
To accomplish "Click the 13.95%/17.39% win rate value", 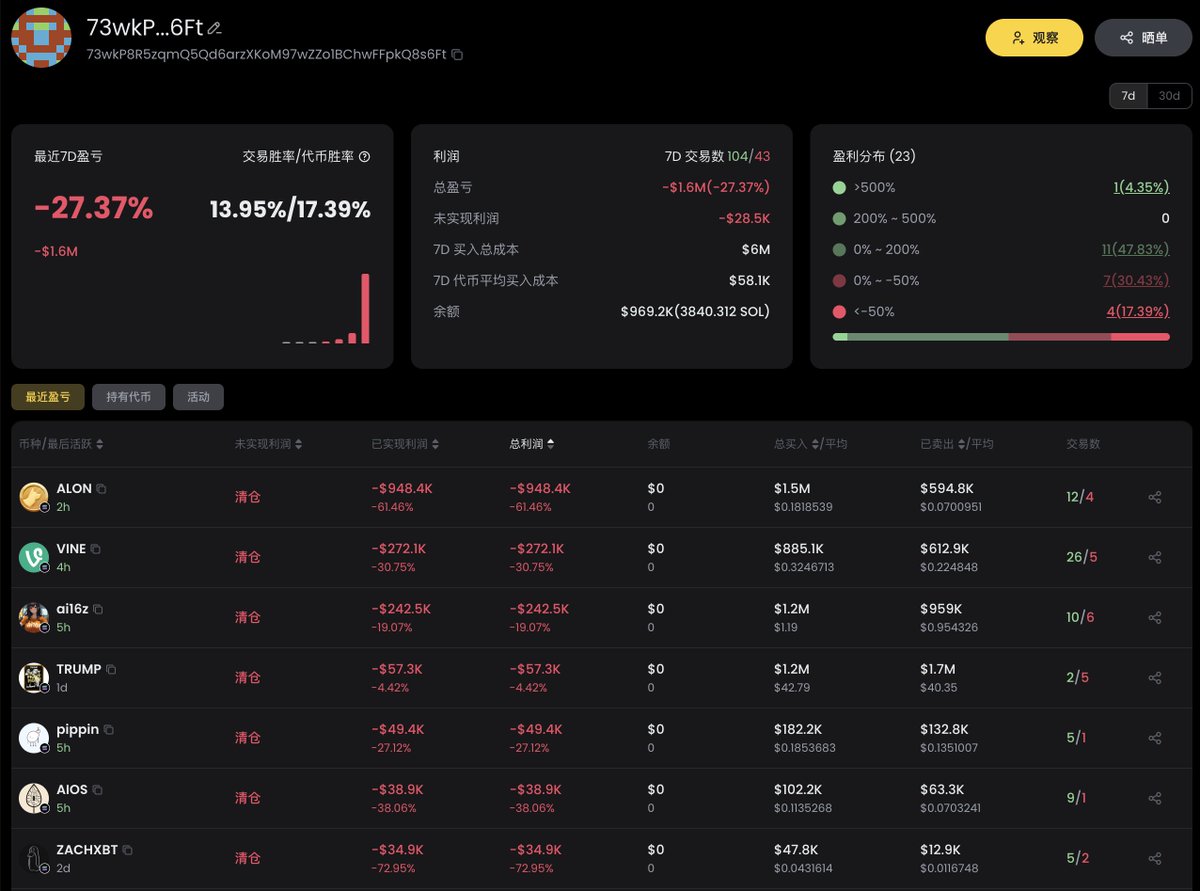I will click(290, 210).
